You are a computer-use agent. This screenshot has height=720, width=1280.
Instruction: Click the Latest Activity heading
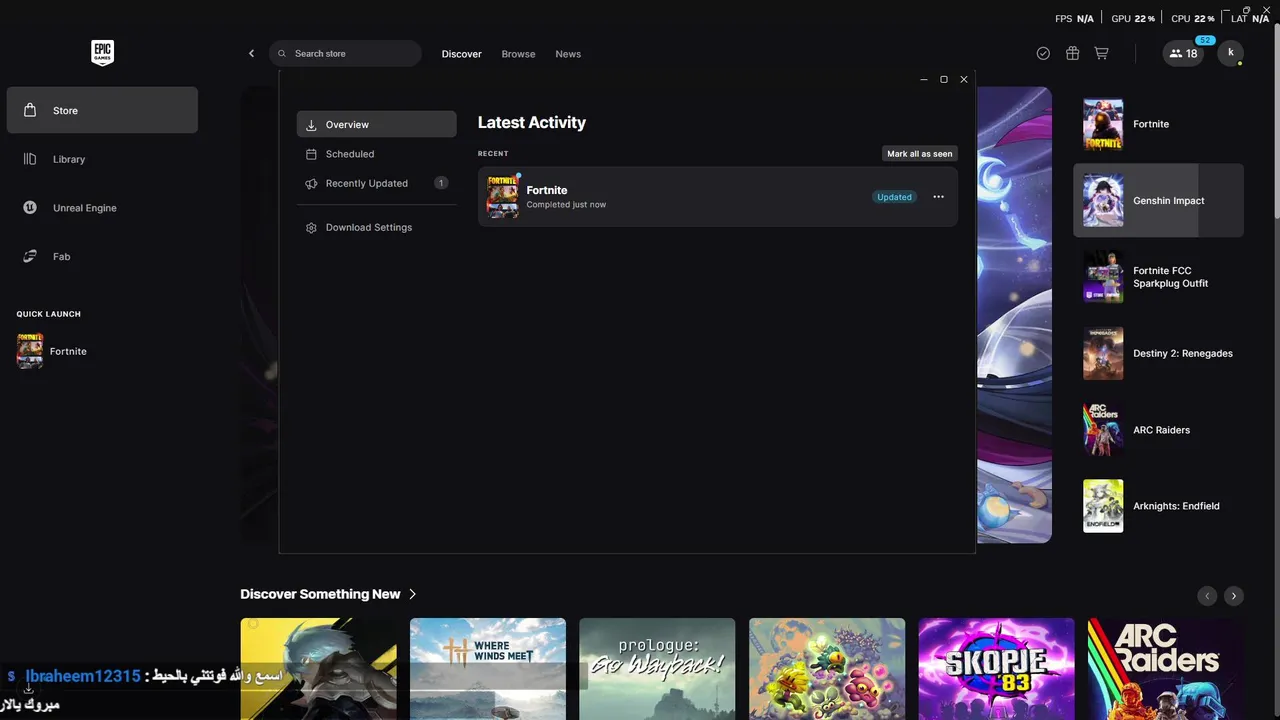tap(532, 122)
